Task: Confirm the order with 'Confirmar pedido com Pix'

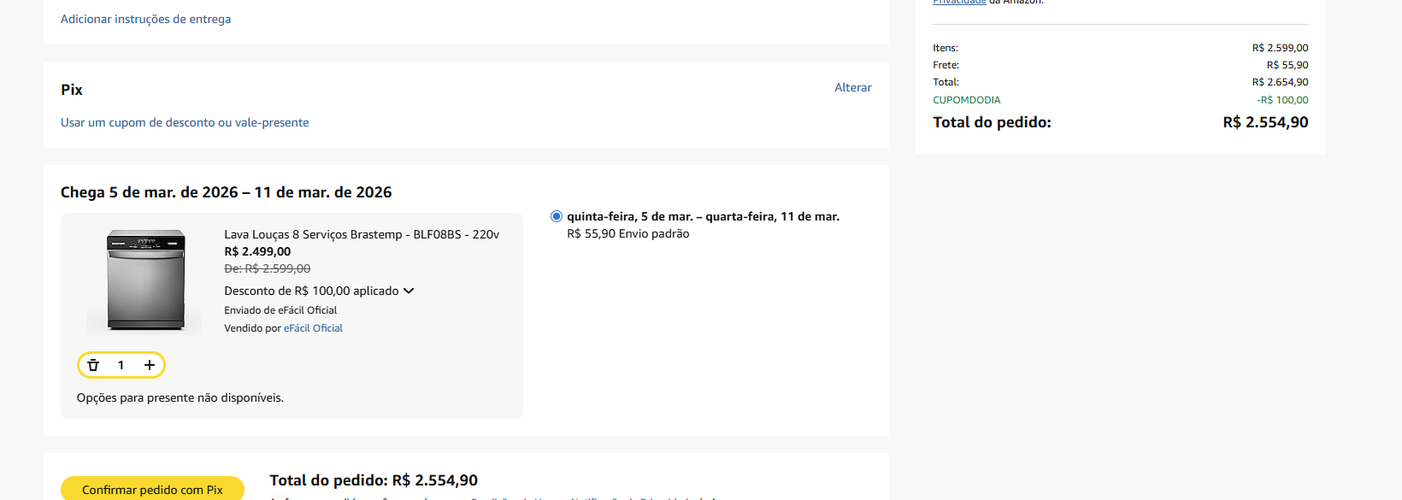Action: click(152, 489)
